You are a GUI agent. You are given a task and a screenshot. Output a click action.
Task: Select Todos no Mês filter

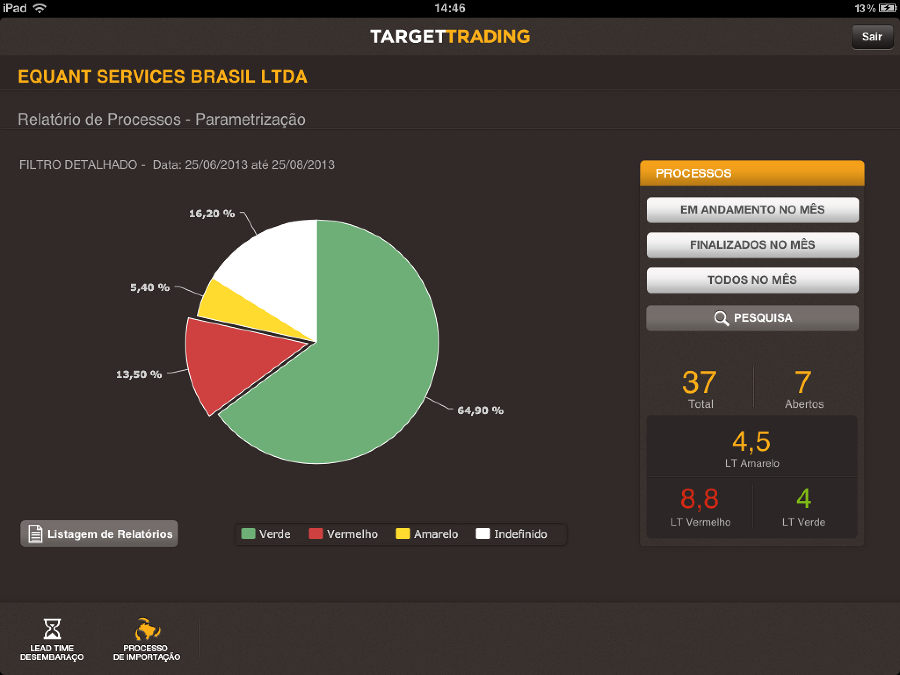click(752, 280)
